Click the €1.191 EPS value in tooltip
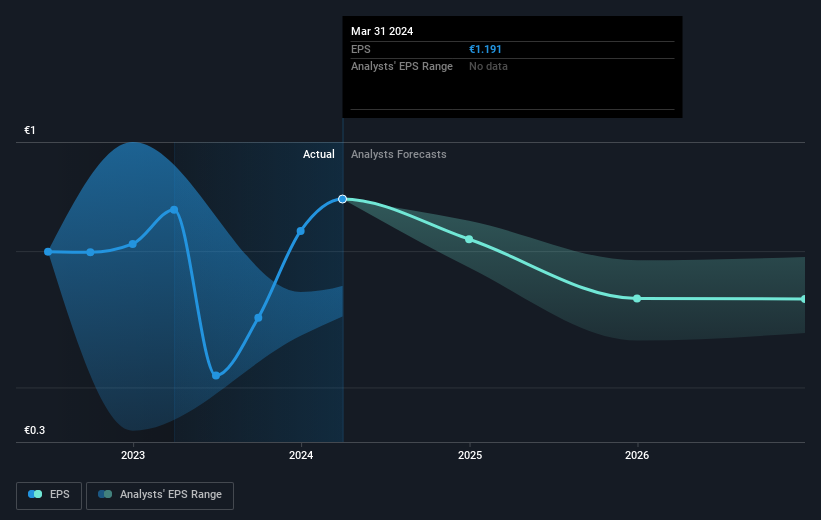The height and width of the screenshot is (520, 821). pos(485,49)
